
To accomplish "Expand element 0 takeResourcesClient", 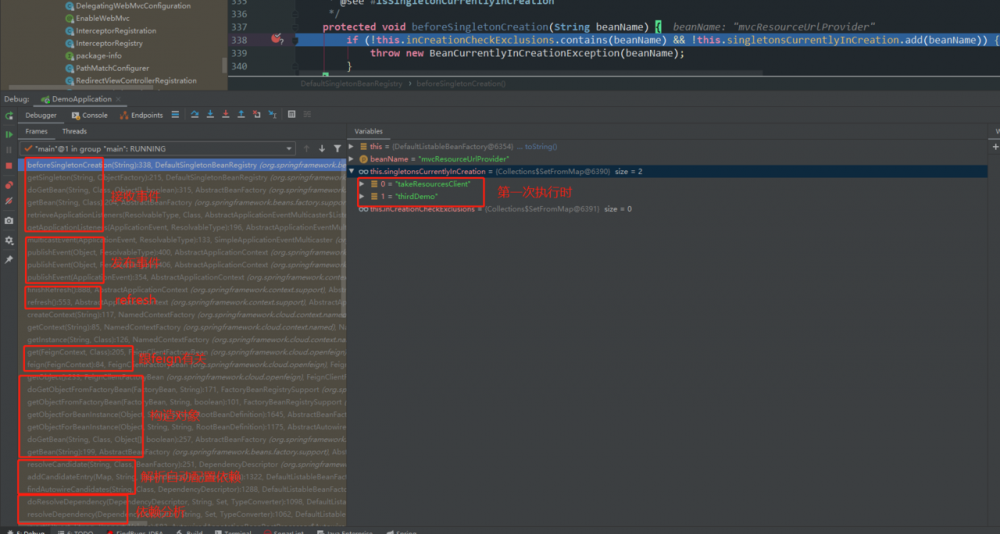I will click(x=362, y=184).
